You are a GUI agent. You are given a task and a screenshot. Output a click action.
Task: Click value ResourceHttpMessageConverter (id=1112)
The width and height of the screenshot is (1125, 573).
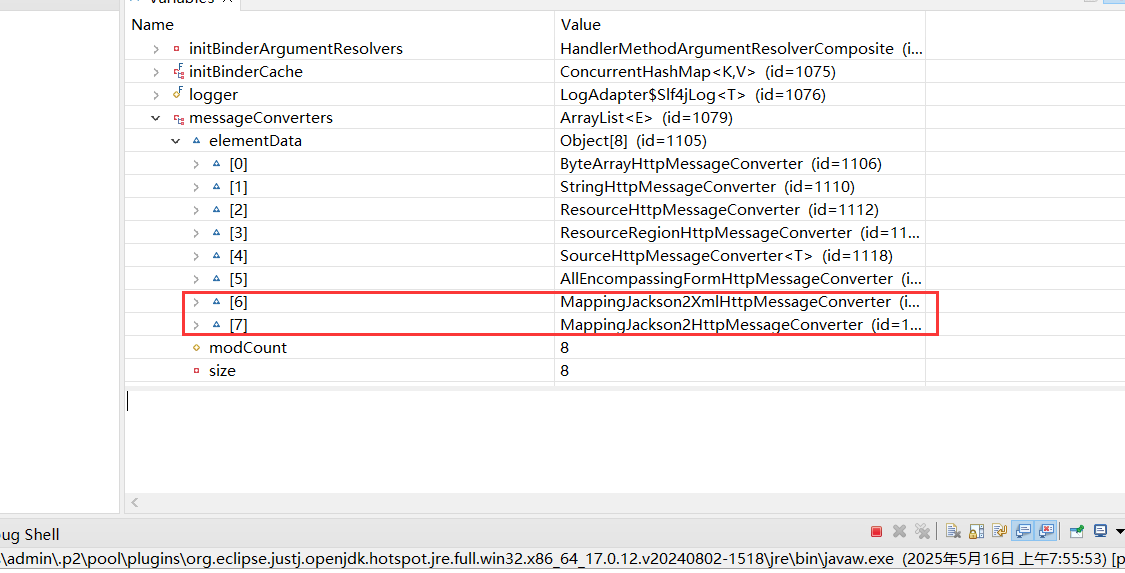tap(719, 209)
